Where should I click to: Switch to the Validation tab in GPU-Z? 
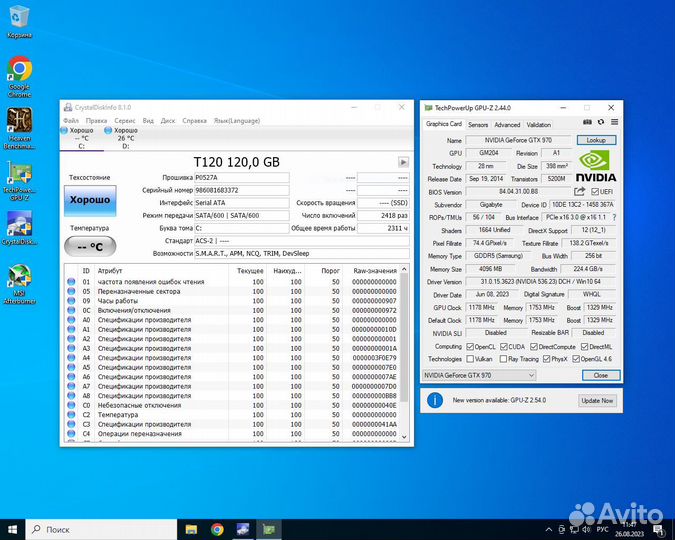pos(539,124)
